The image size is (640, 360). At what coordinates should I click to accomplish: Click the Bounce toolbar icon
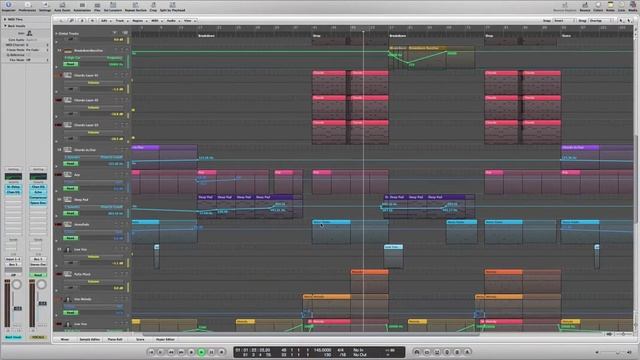(585, 6)
